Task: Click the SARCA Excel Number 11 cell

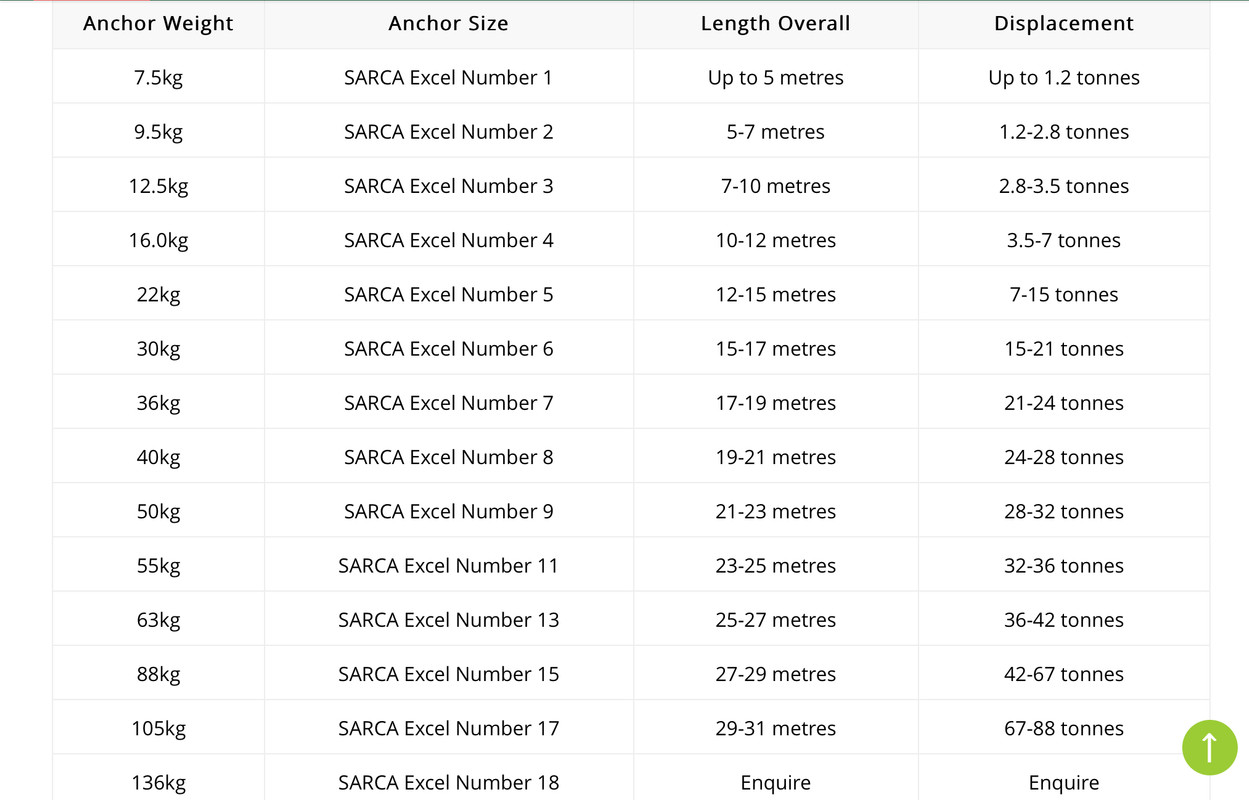Action: [x=449, y=564]
